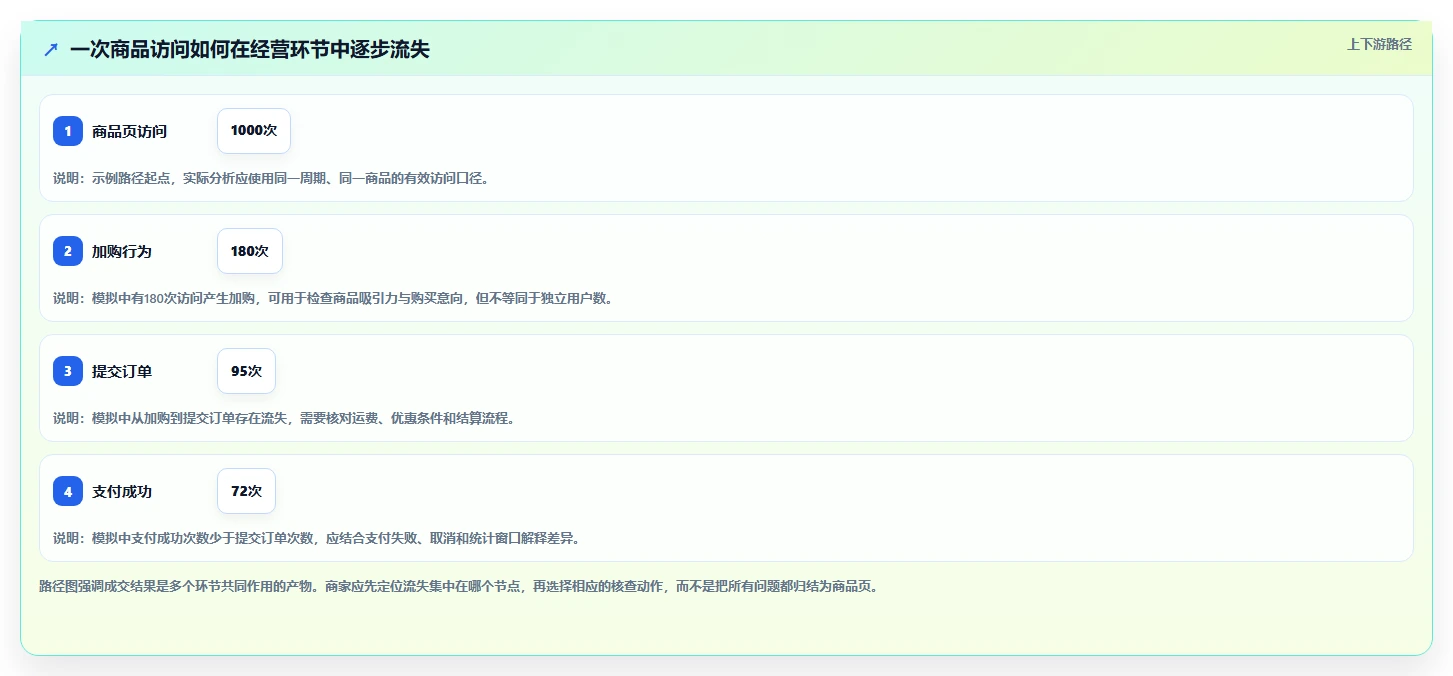Click the 180次 value chip
Image resolution: width=1453 pixels, height=676 pixels.
pos(250,251)
